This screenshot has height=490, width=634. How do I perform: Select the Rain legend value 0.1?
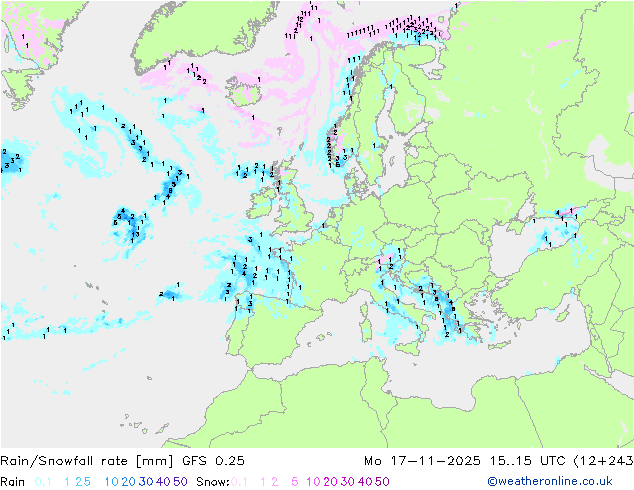point(43,482)
